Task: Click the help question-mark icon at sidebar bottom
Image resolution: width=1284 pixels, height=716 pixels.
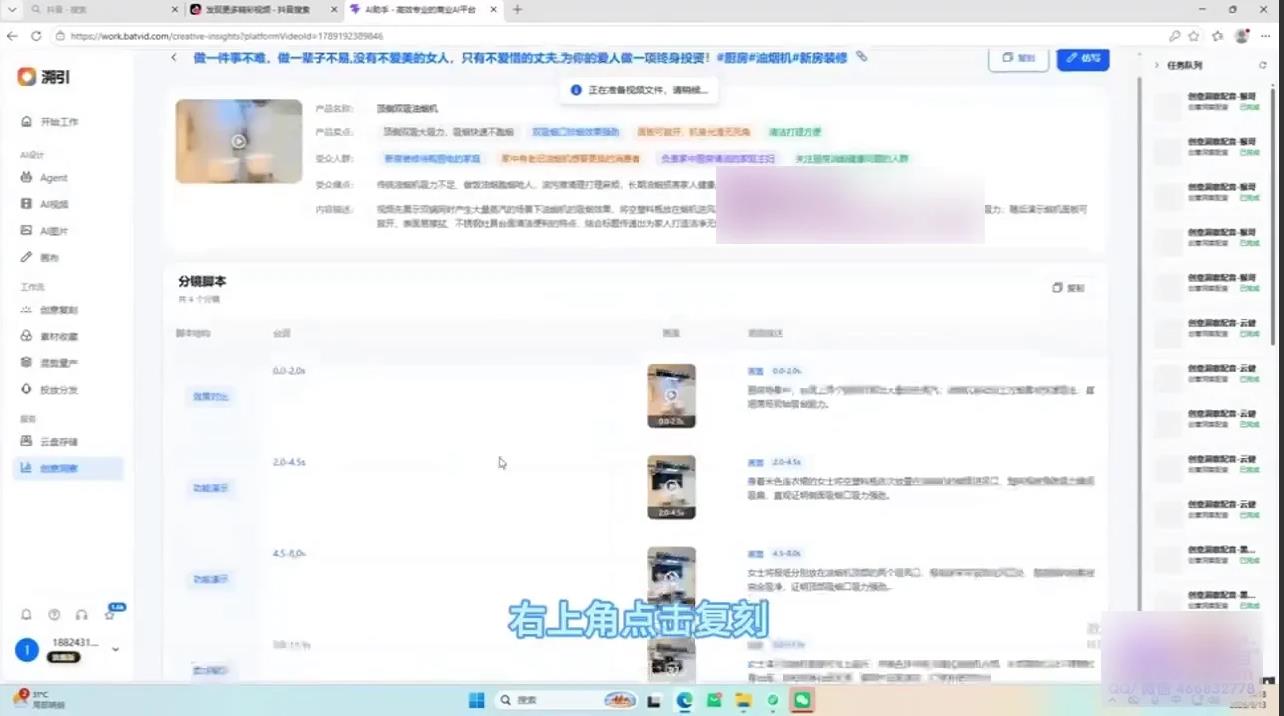Action: click(54, 615)
